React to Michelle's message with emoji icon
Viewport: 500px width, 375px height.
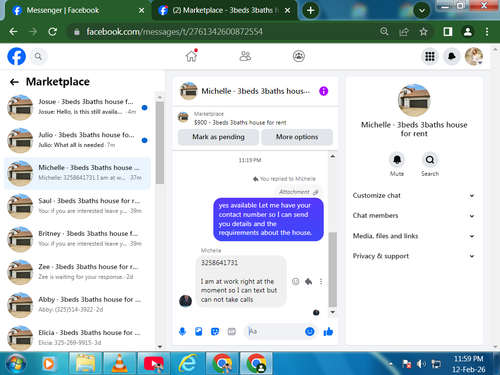(x=295, y=281)
